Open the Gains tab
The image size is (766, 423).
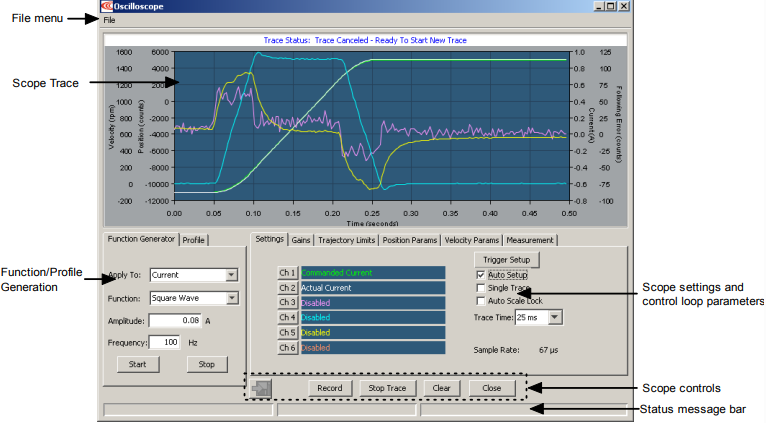[x=301, y=240]
